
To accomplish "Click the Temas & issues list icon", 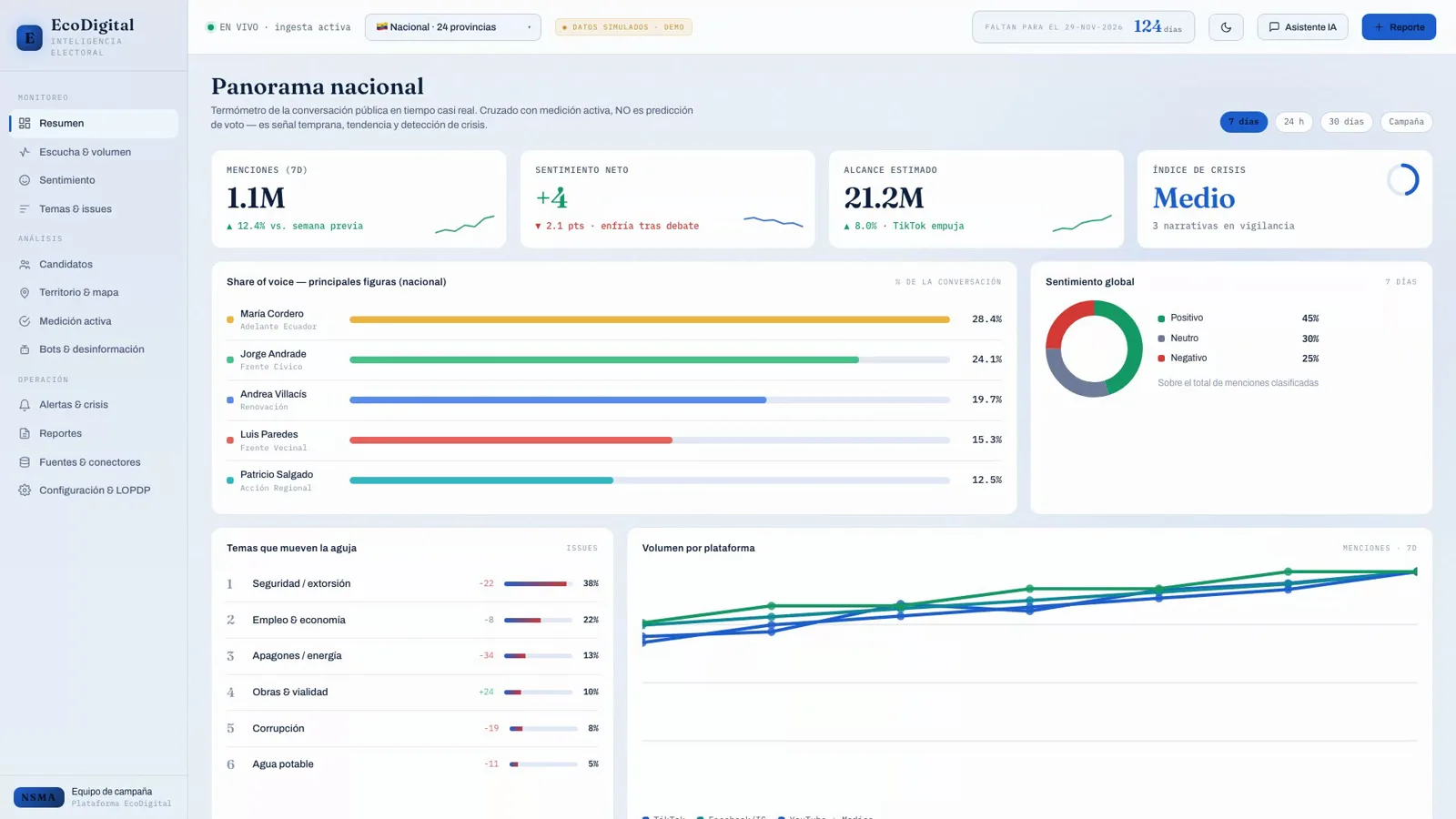I will pos(25,209).
